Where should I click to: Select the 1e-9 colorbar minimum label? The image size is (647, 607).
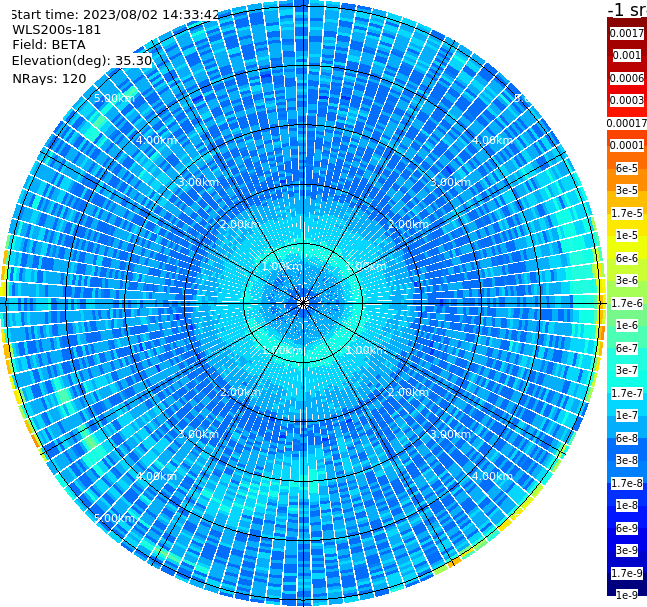click(627, 595)
